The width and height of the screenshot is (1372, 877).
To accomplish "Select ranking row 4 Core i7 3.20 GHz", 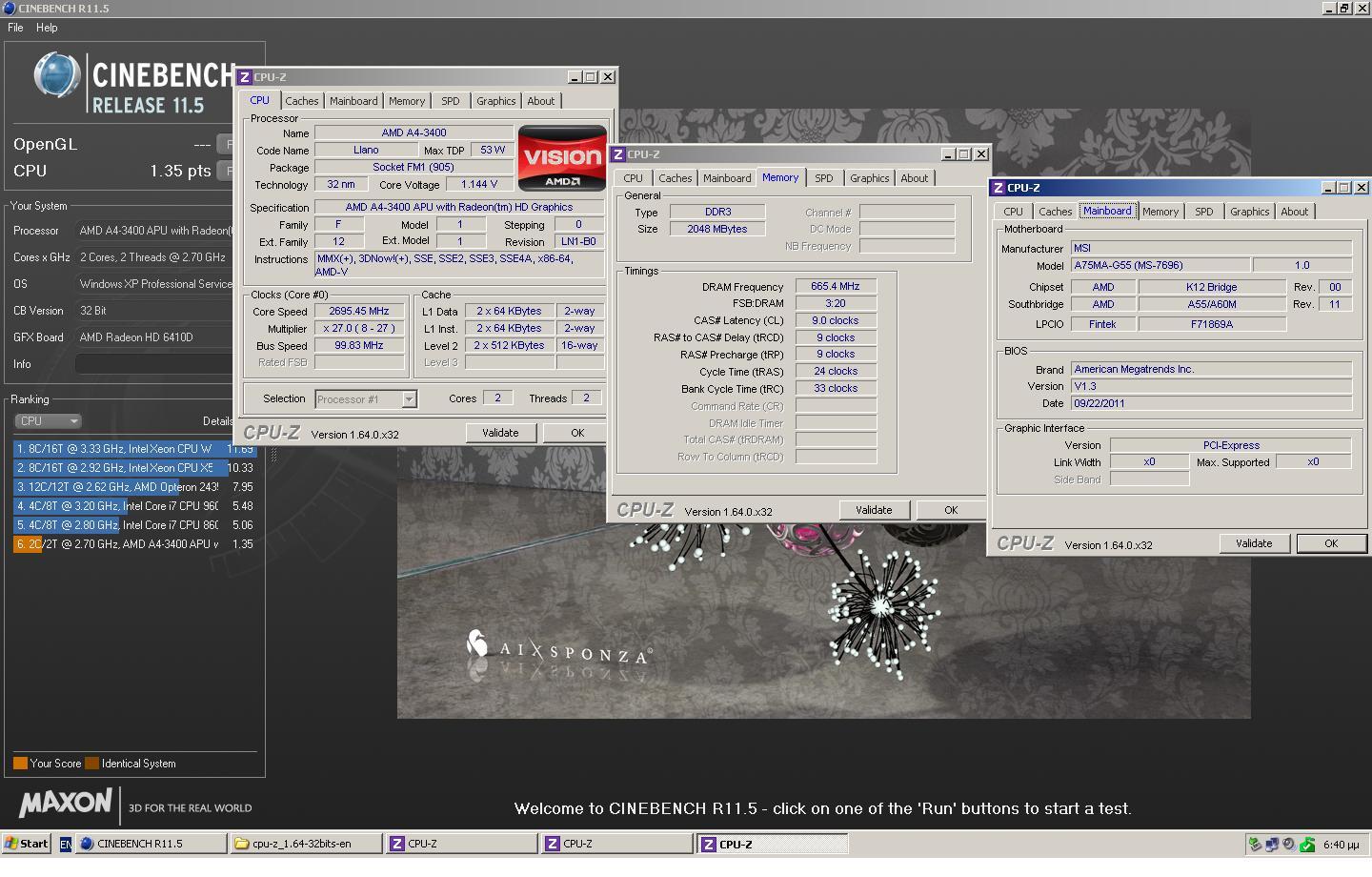I will click(134, 506).
